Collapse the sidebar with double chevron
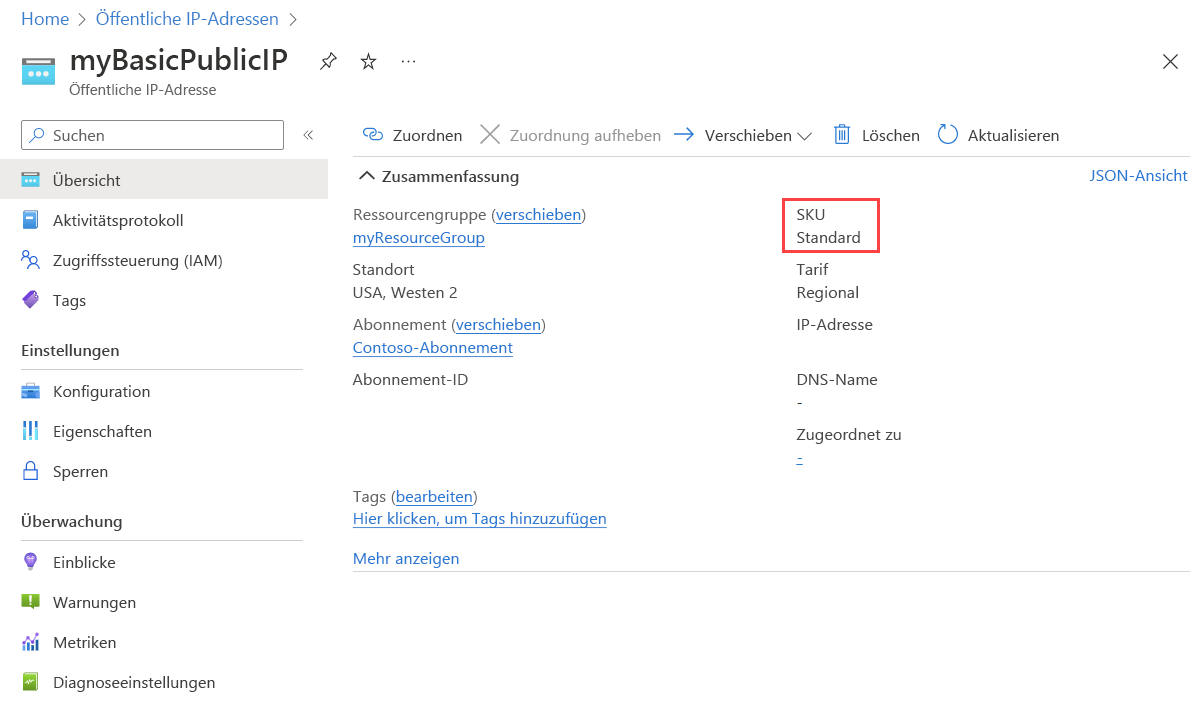 click(309, 135)
